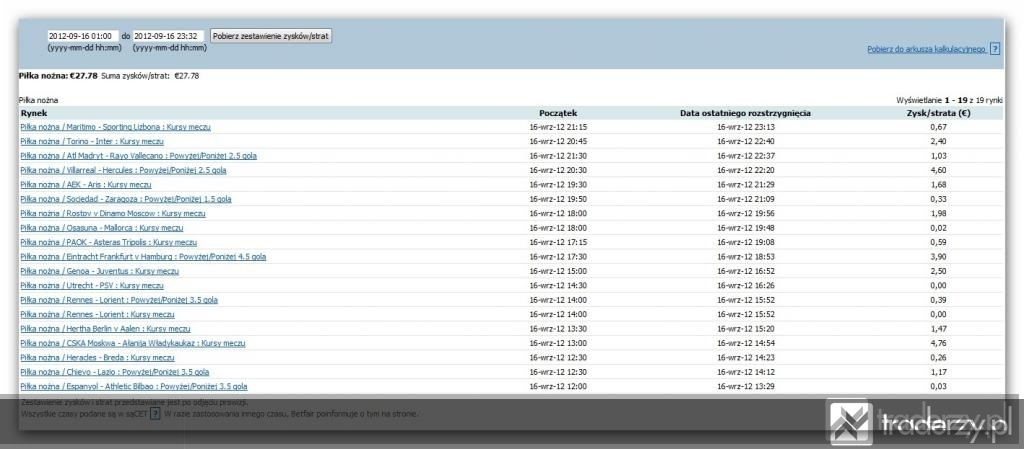This screenshot has height=449, width=1024.
Task: Select profit value 3,90 in Eintracht row
Action: click(x=938, y=256)
